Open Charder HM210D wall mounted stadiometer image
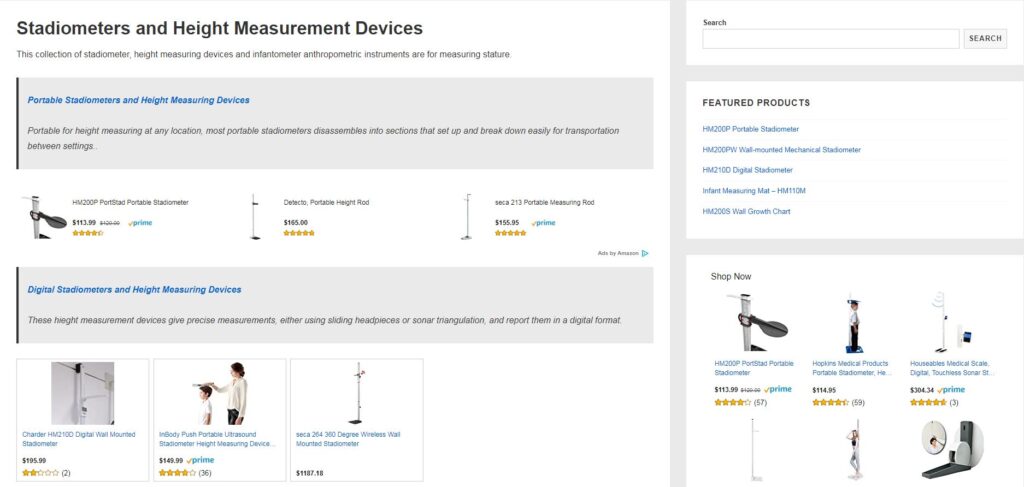 (x=82, y=393)
